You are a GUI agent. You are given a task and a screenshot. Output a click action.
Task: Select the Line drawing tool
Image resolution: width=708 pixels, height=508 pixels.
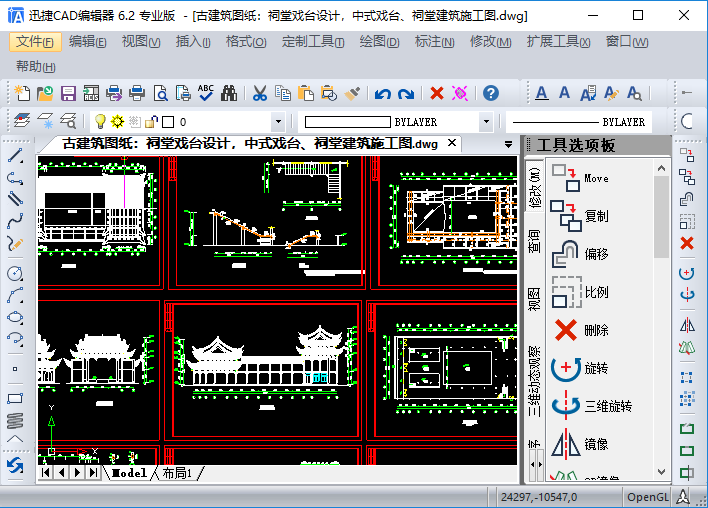[15, 156]
